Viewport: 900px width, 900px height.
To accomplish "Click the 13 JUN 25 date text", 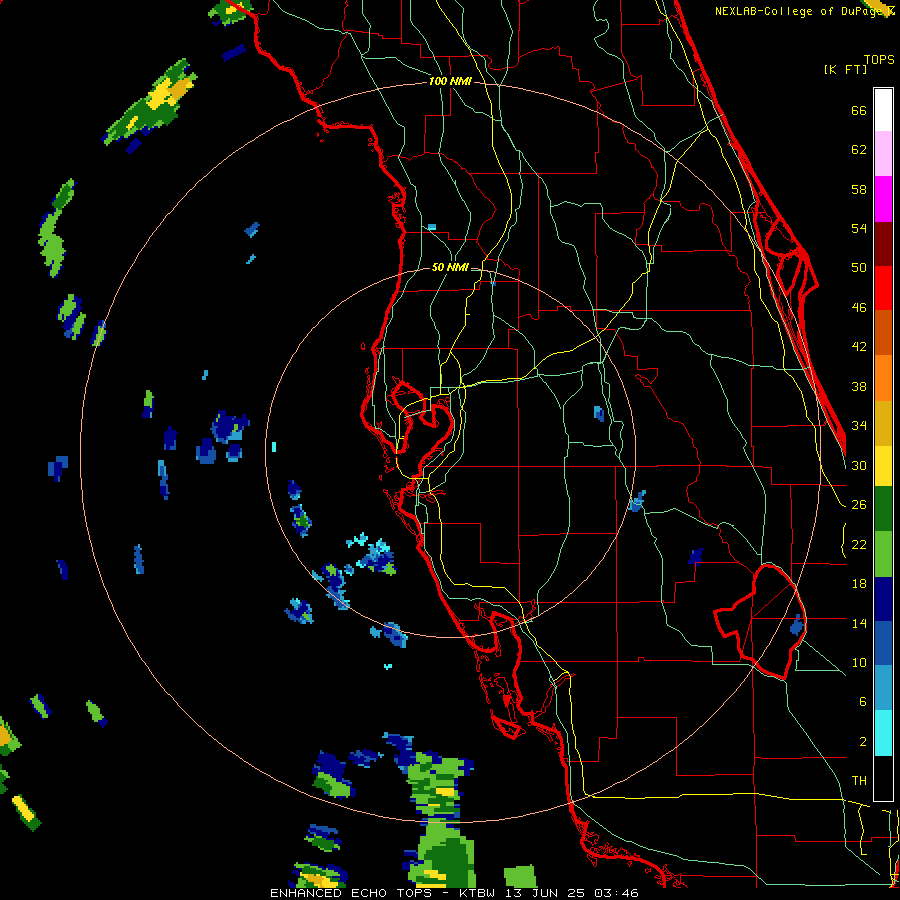I will (x=546, y=893).
